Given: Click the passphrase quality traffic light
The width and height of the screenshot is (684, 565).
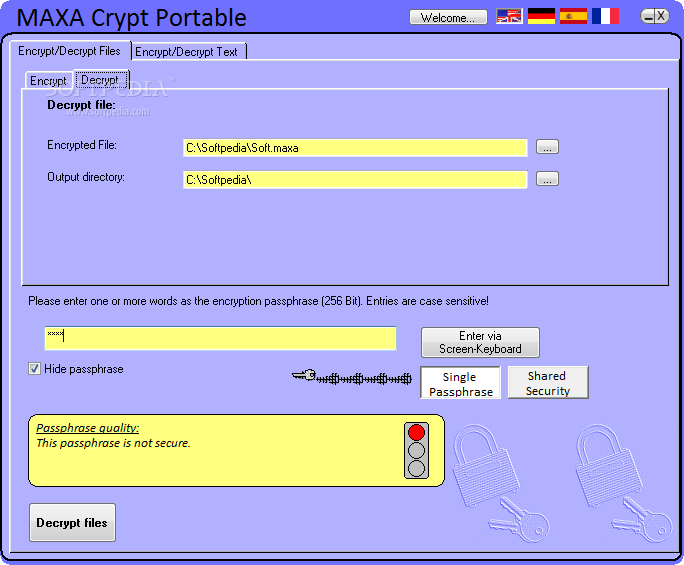Looking at the screenshot, I should [416, 450].
